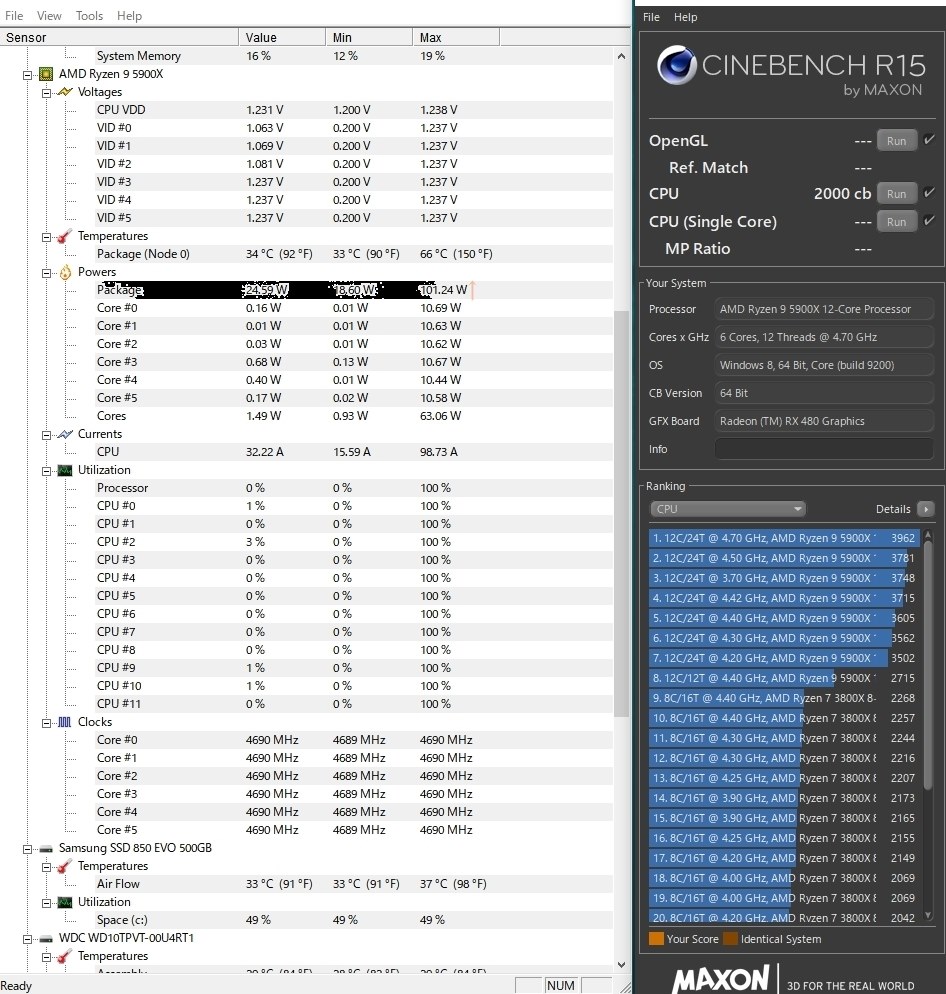This screenshot has height=994, width=946.
Task: Select ranking entry 8 scoring 2715
Action: pyautogui.click(x=784, y=678)
